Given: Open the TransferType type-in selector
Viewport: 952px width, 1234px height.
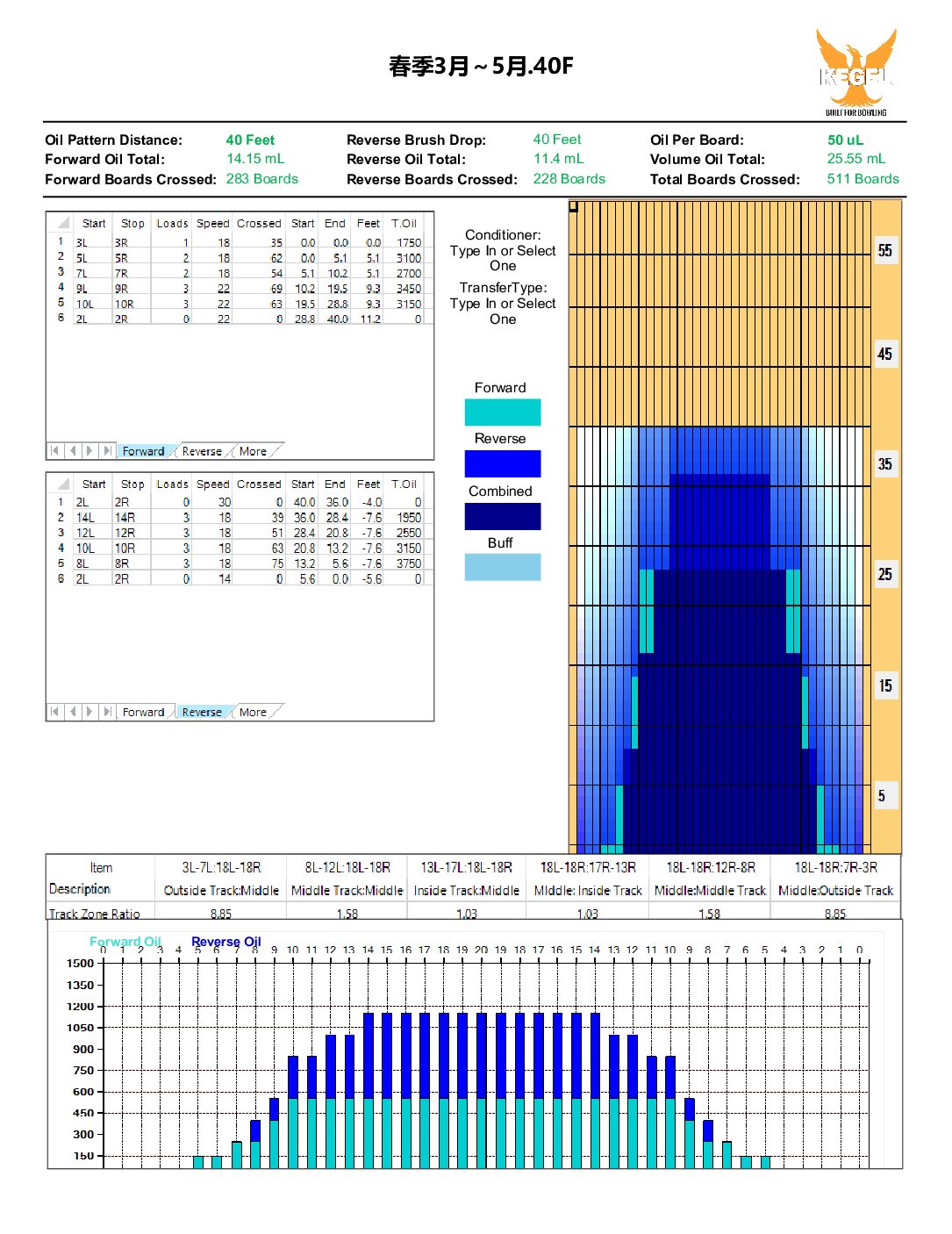Looking at the screenshot, I should pos(503,311).
